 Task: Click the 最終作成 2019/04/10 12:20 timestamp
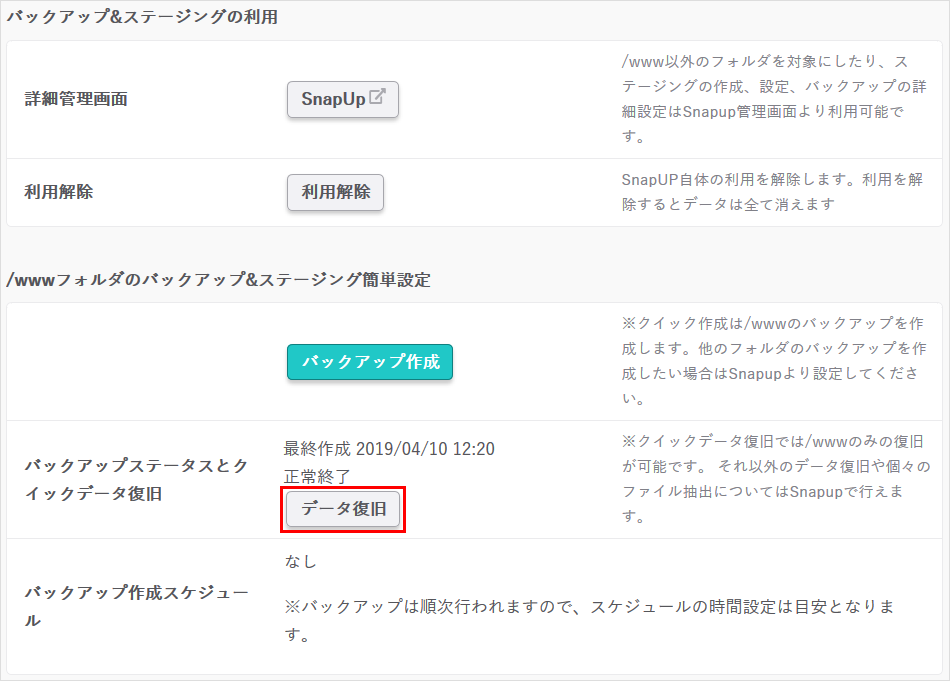pos(389,449)
